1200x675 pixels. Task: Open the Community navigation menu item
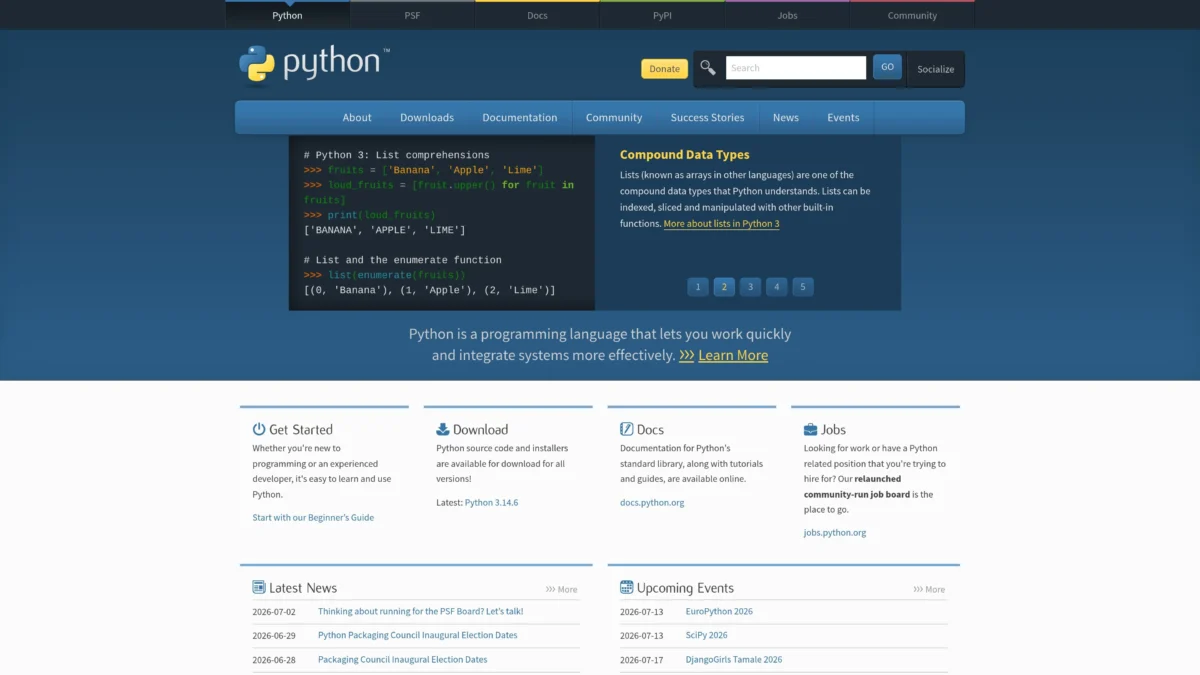coord(614,117)
